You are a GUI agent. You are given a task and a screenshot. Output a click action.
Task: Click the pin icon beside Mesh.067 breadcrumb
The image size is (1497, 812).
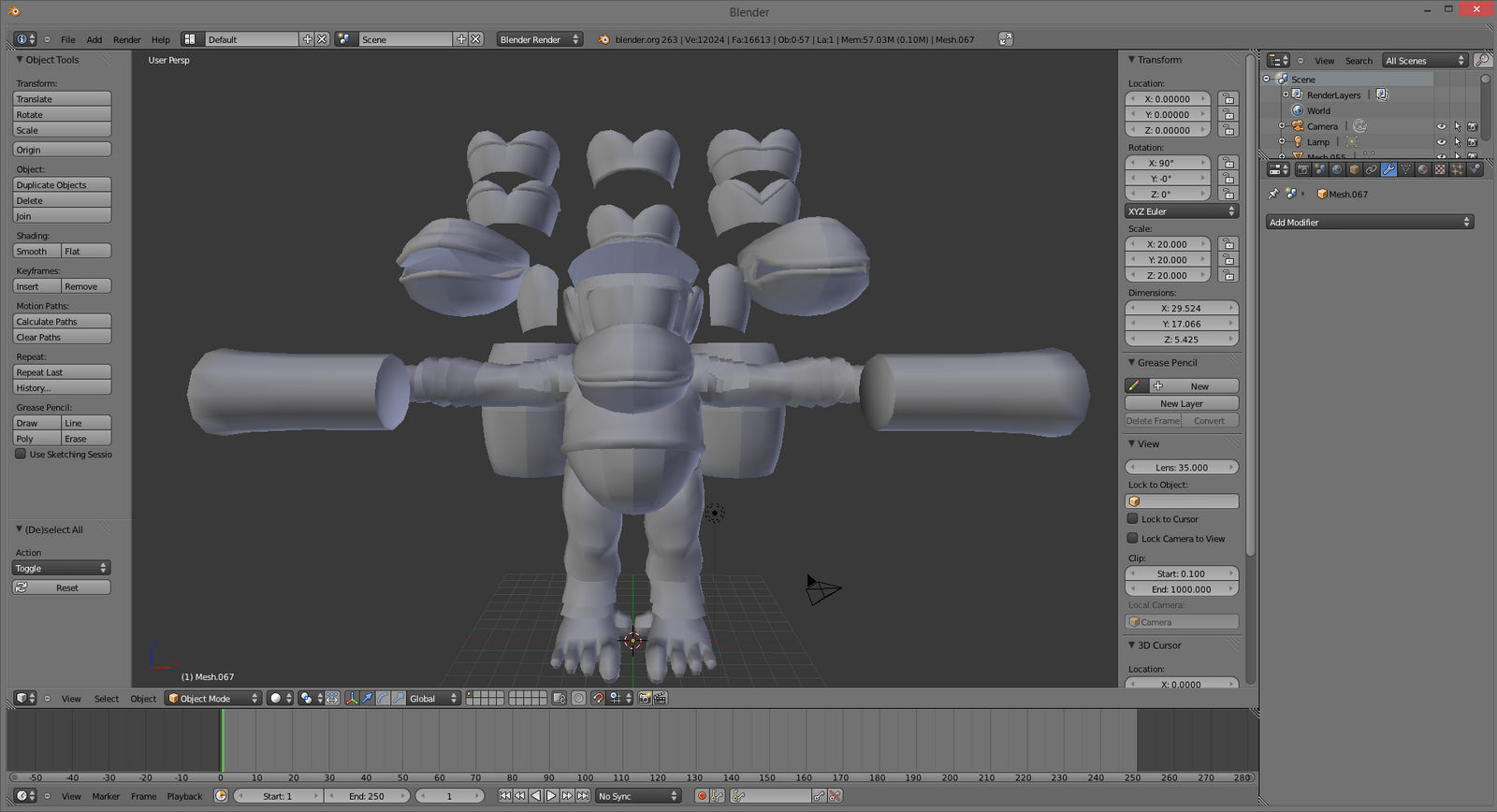click(1273, 194)
